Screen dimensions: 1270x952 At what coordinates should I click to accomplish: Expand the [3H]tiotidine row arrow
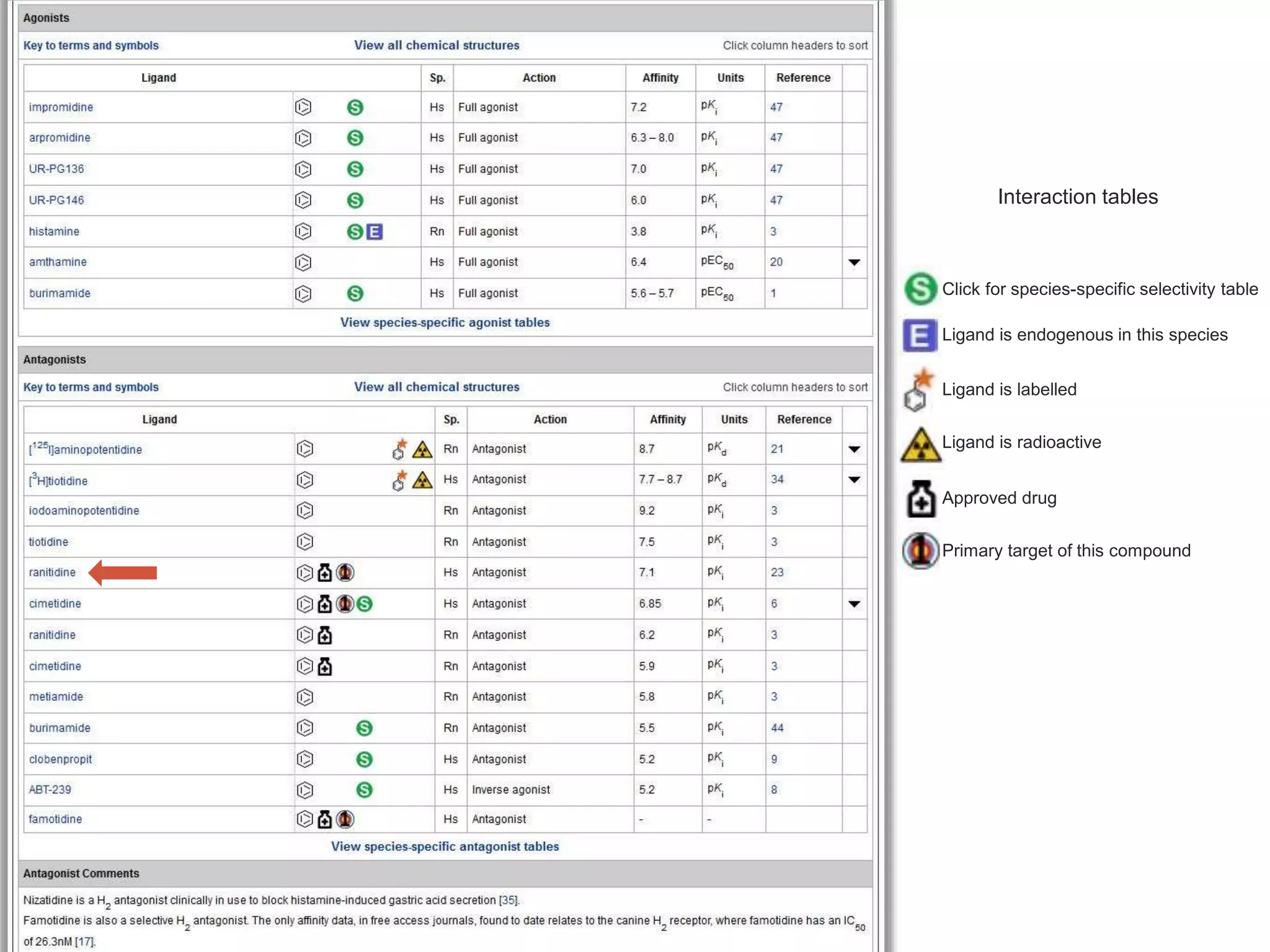click(854, 480)
